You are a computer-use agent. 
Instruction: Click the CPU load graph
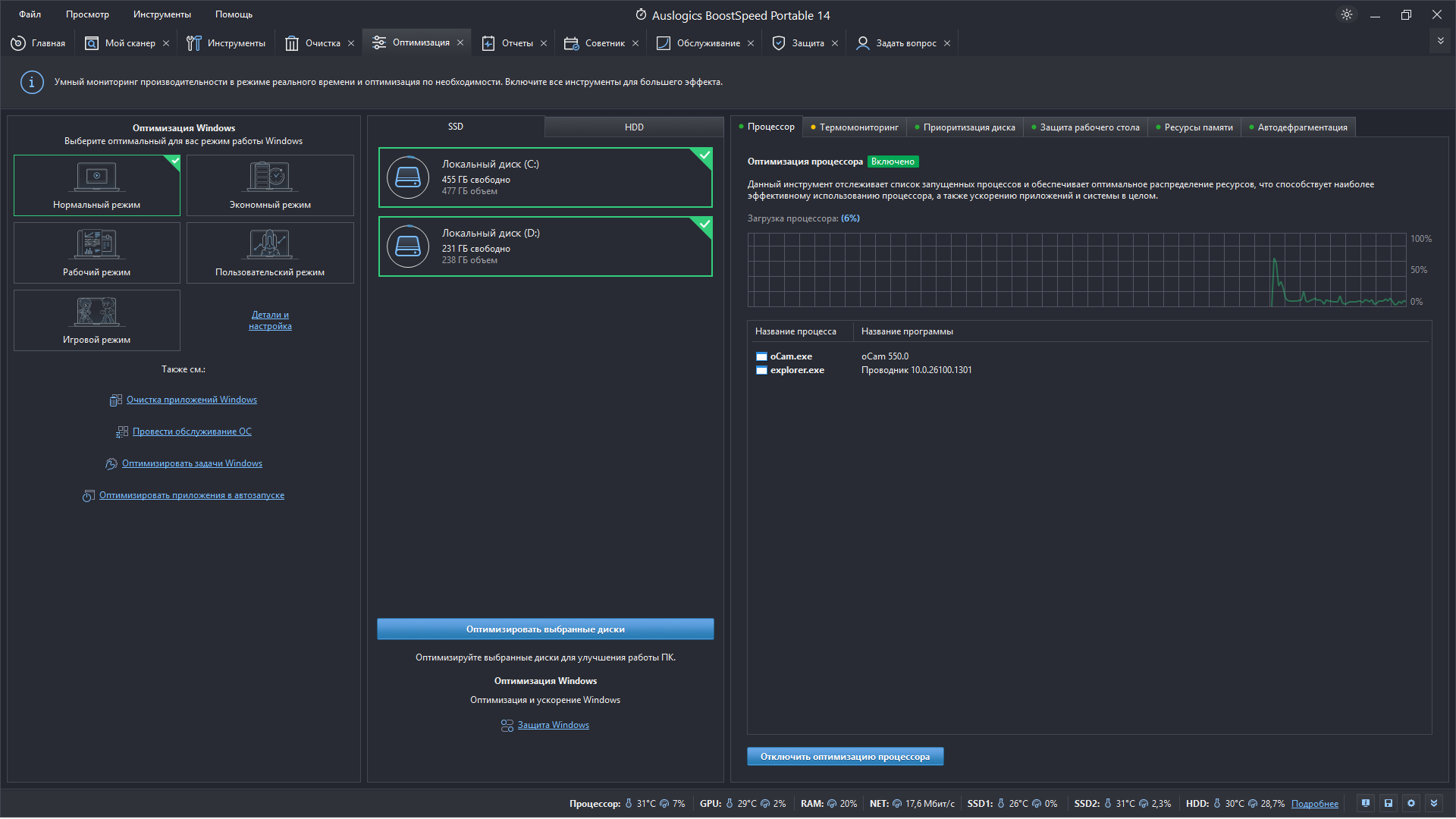tap(1077, 269)
